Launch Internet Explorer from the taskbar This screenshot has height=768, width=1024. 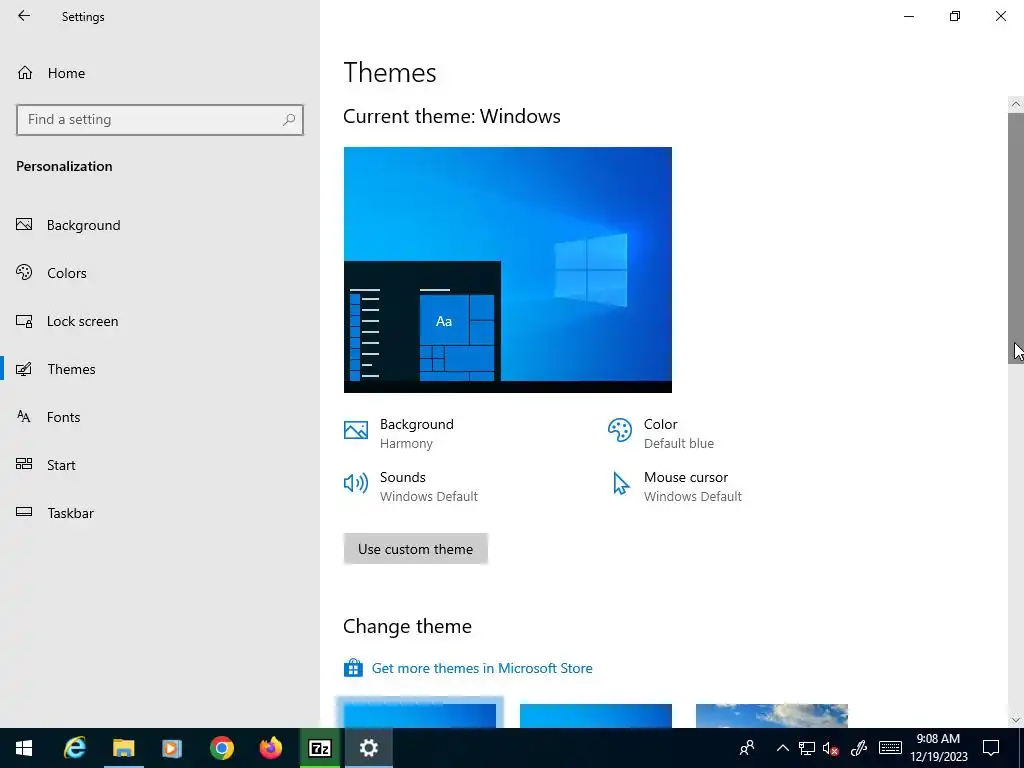pyautogui.click(x=74, y=748)
